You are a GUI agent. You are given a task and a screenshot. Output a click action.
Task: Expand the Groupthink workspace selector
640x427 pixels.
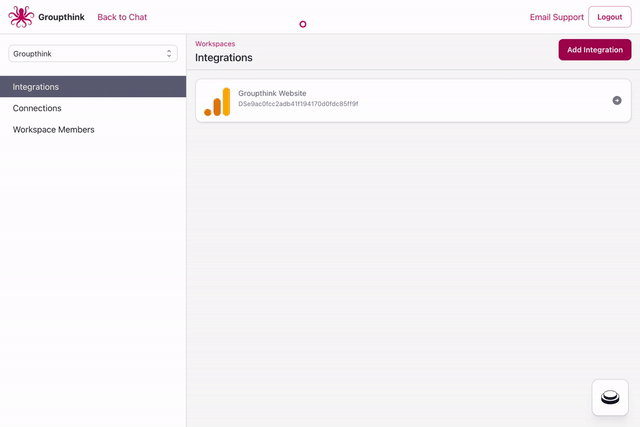click(x=93, y=53)
